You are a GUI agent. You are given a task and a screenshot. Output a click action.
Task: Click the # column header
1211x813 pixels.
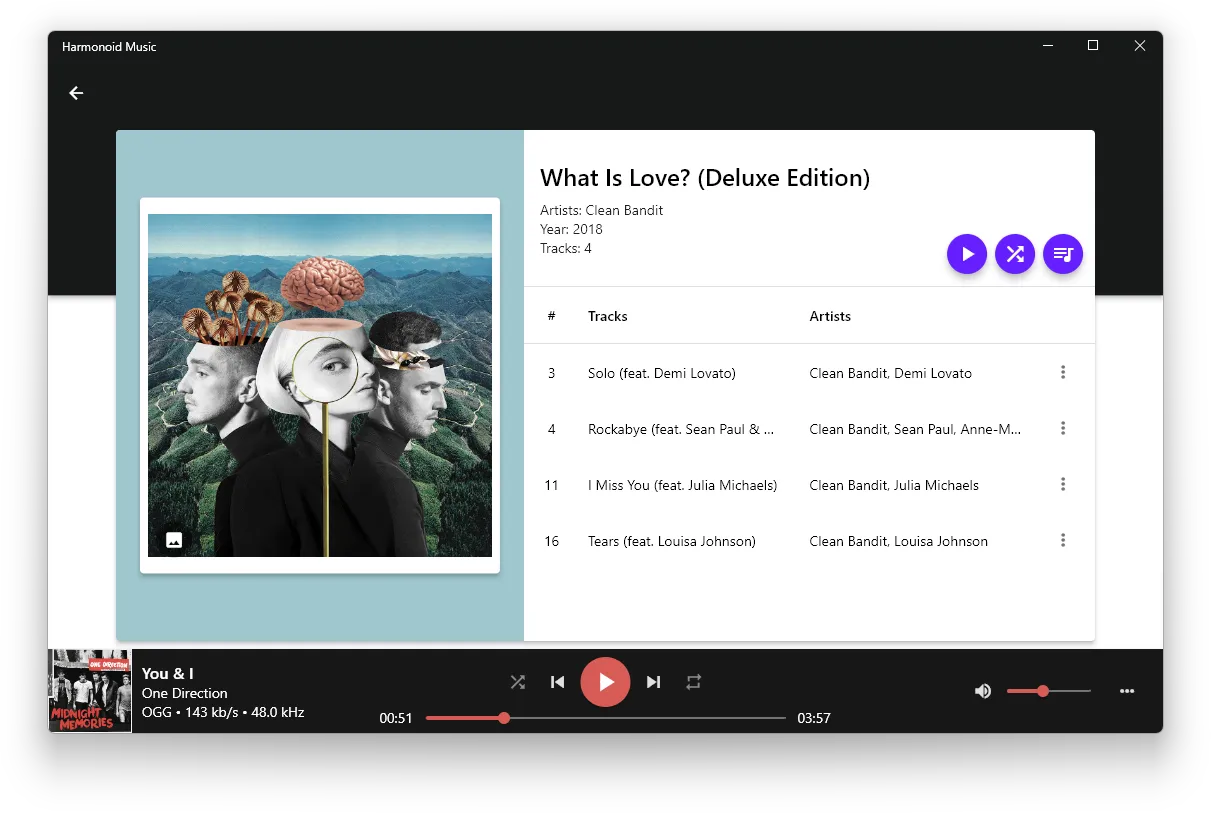point(551,316)
